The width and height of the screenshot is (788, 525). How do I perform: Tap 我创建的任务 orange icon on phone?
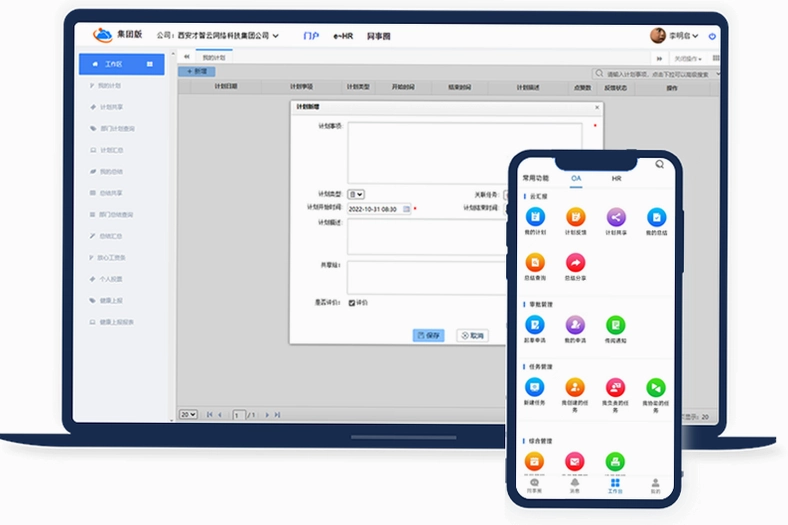(x=575, y=387)
